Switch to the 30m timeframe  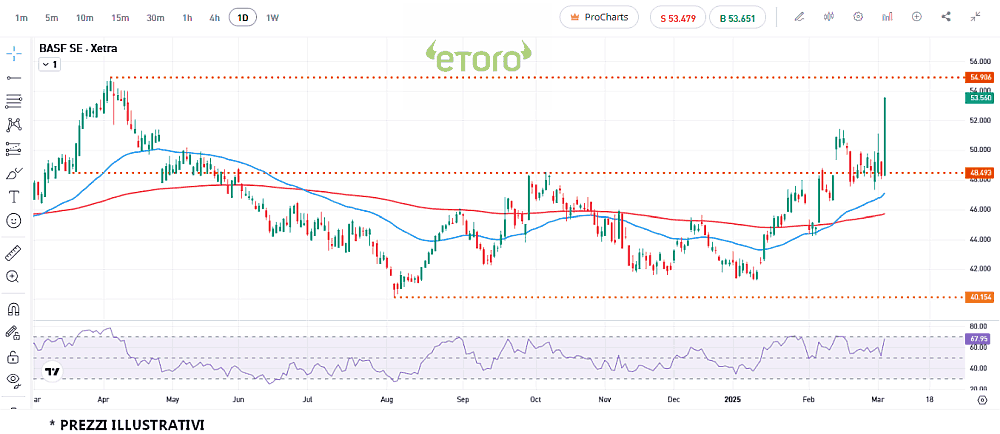[155, 18]
